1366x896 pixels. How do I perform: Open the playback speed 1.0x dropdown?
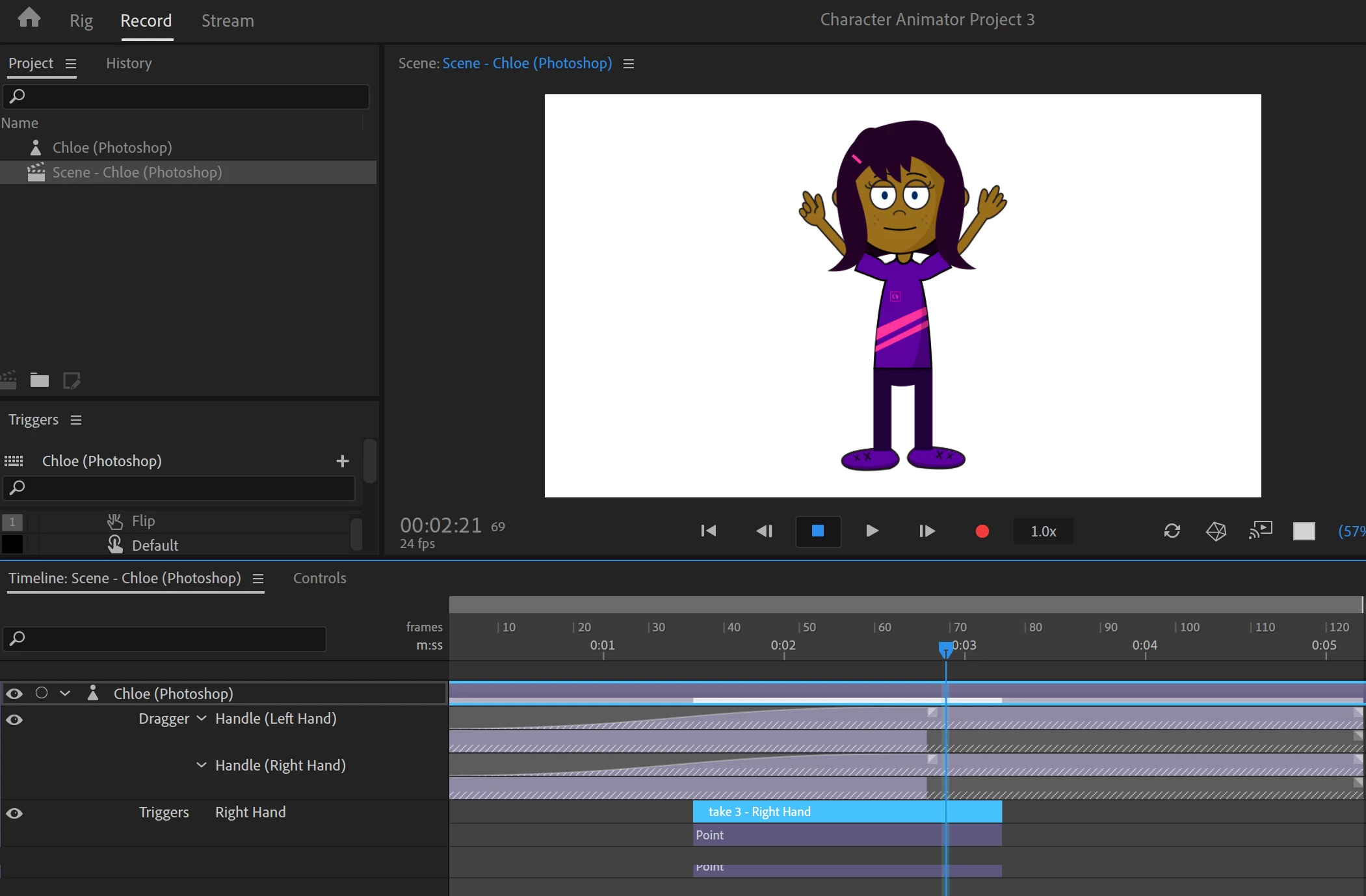(1043, 531)
